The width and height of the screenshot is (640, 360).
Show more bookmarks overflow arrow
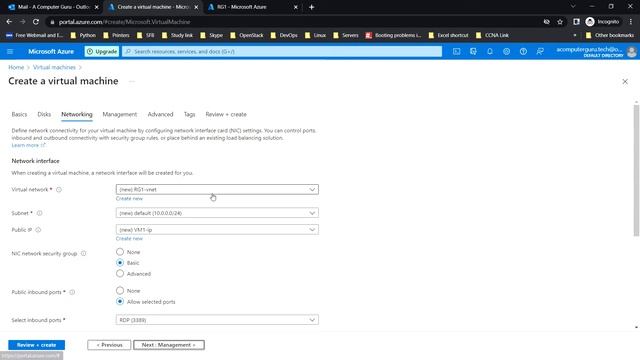[x=575, y=35]
